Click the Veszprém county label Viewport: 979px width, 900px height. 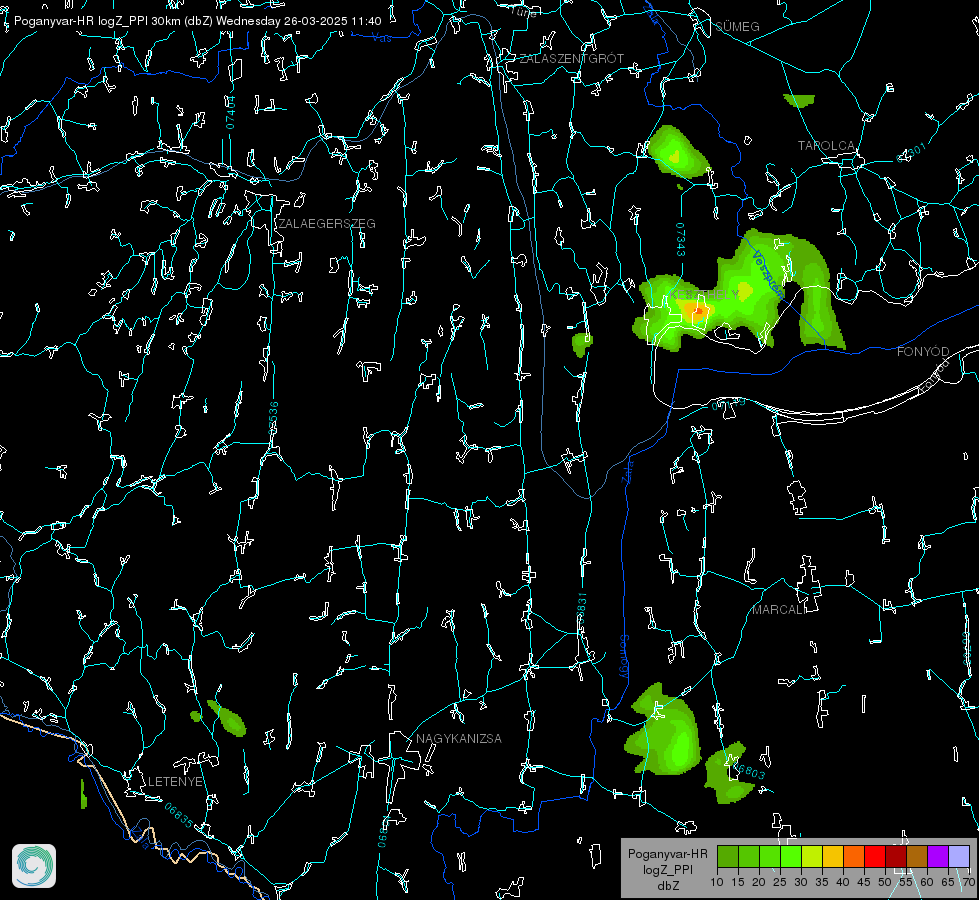click(768, 274)
